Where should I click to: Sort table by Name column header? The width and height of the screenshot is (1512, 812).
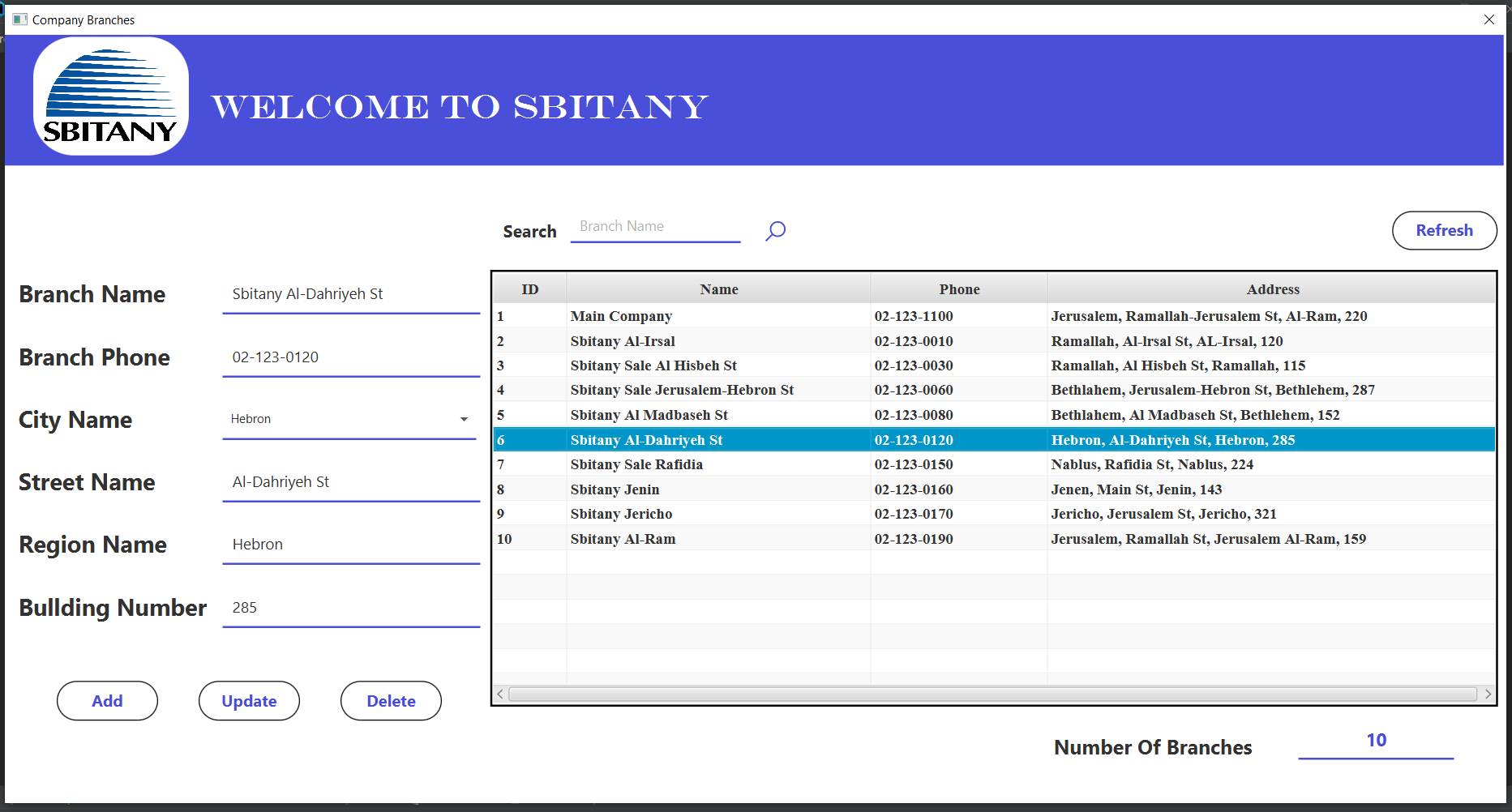[x=719, y=289]
